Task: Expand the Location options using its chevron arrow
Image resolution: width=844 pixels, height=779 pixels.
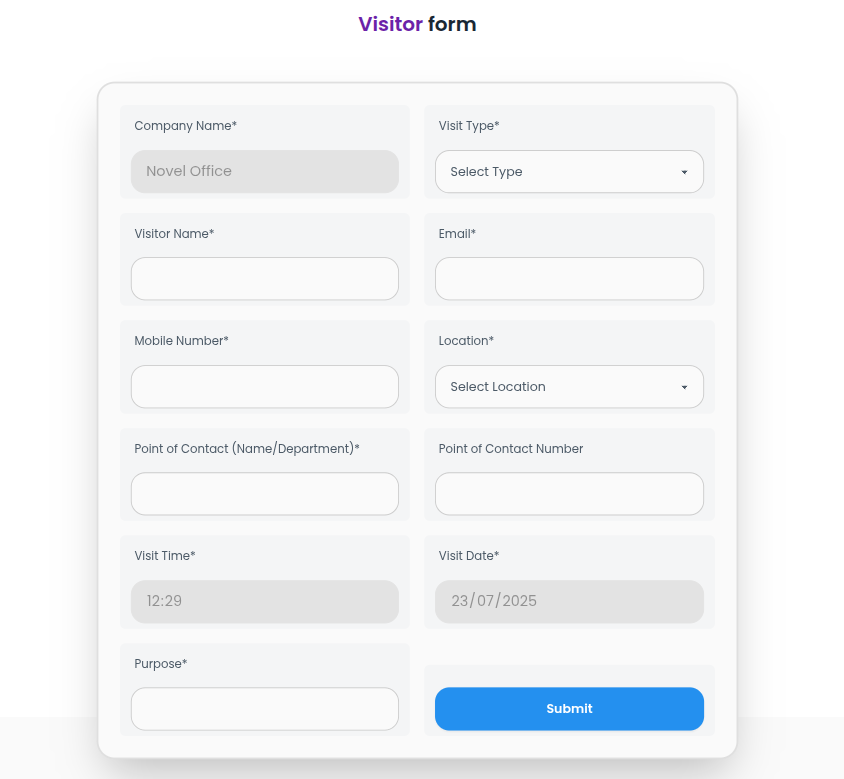Action: point(685,386)
